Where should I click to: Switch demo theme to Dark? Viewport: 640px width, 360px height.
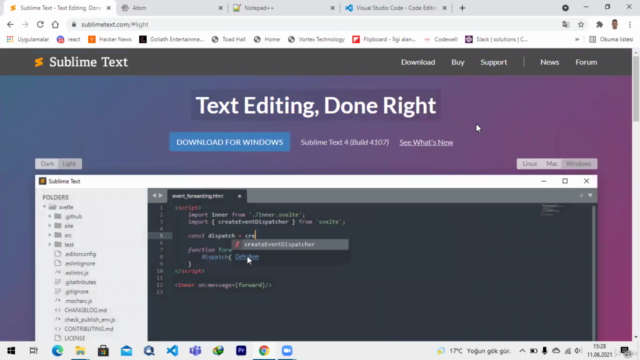[x=47, y=164]
